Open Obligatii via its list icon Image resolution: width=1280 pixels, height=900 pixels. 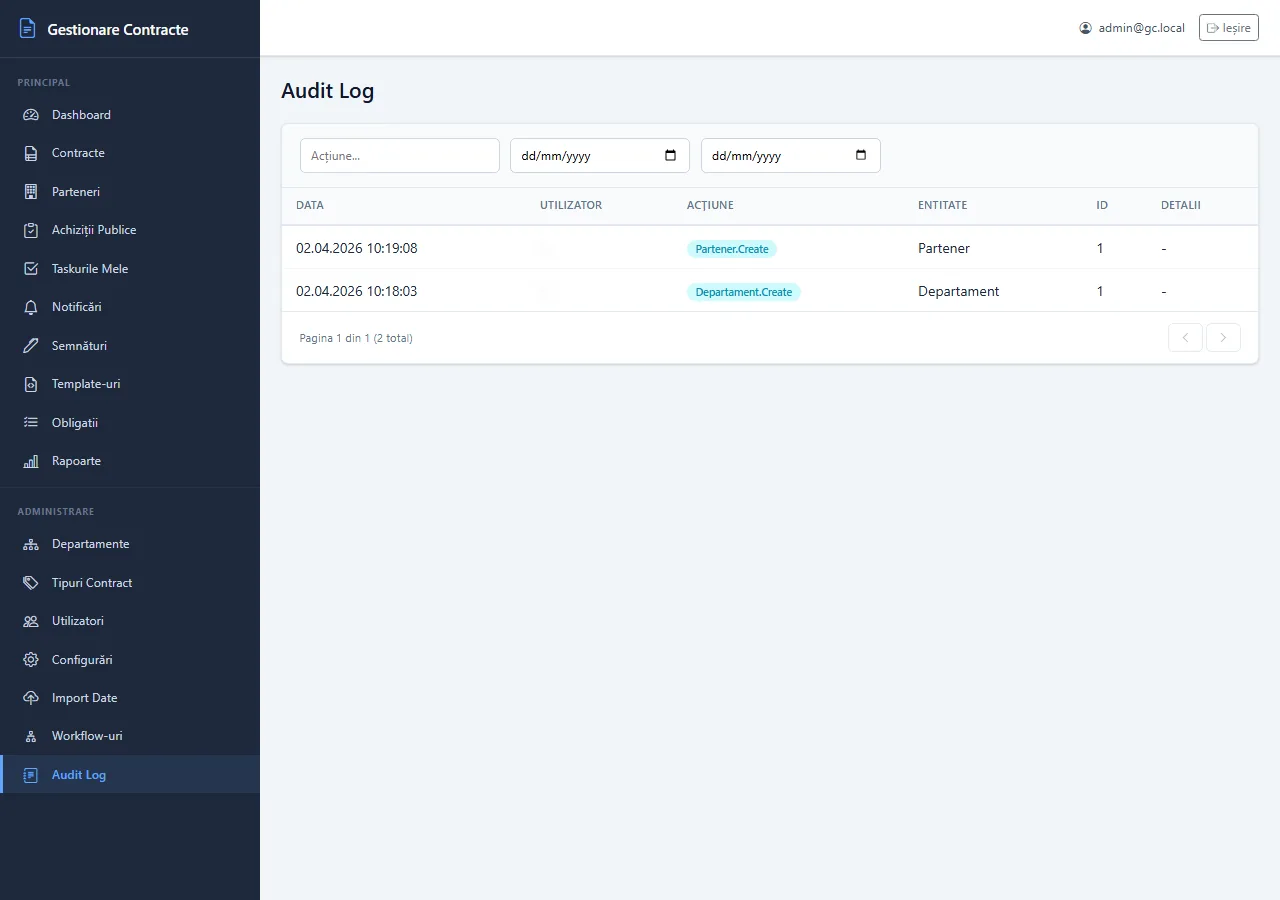pos(31,423)
